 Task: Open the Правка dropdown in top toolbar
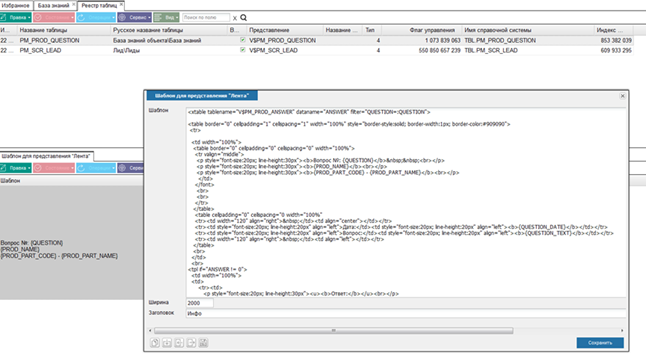point(16,18)
